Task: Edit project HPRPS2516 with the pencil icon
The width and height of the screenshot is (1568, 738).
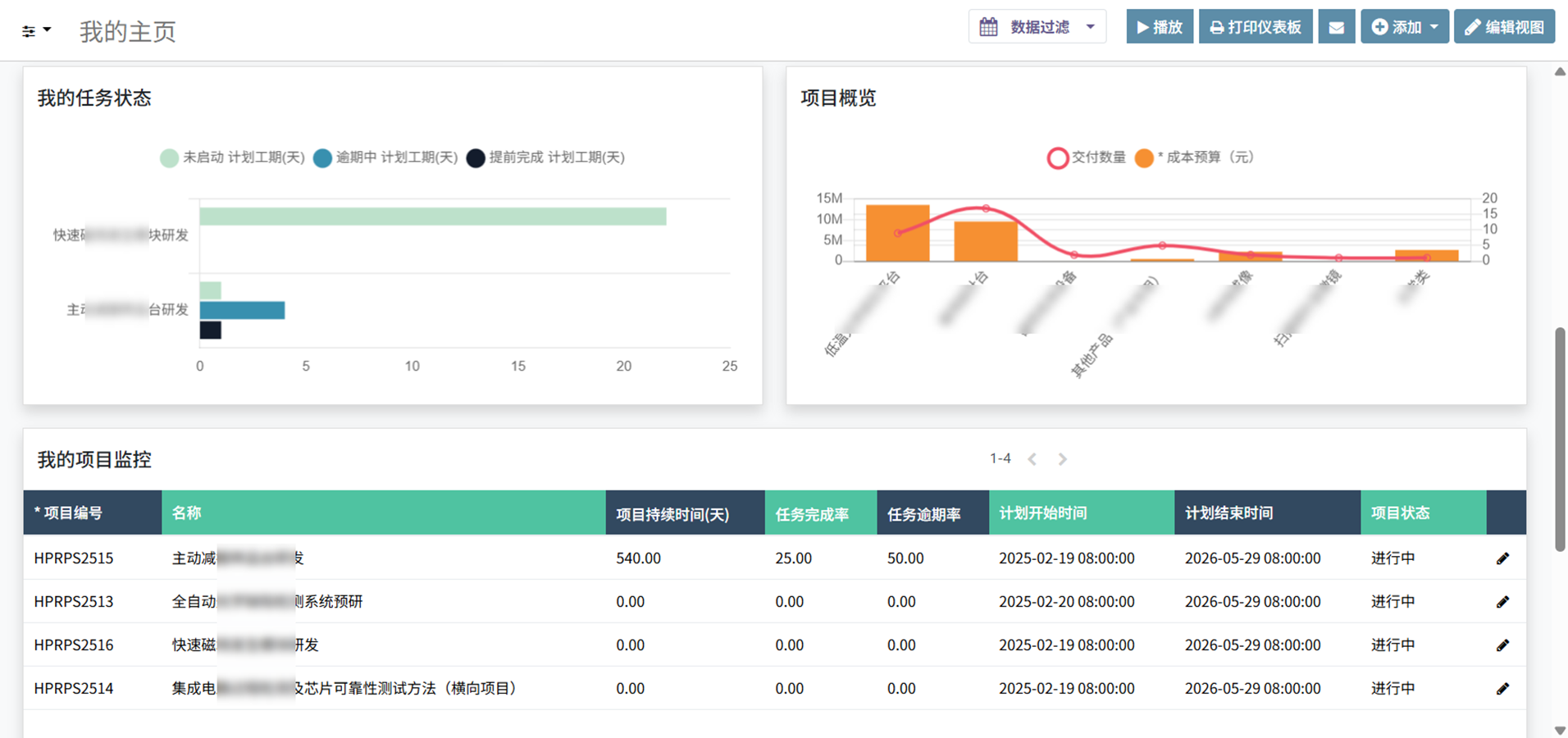Action: point(1502,645)
